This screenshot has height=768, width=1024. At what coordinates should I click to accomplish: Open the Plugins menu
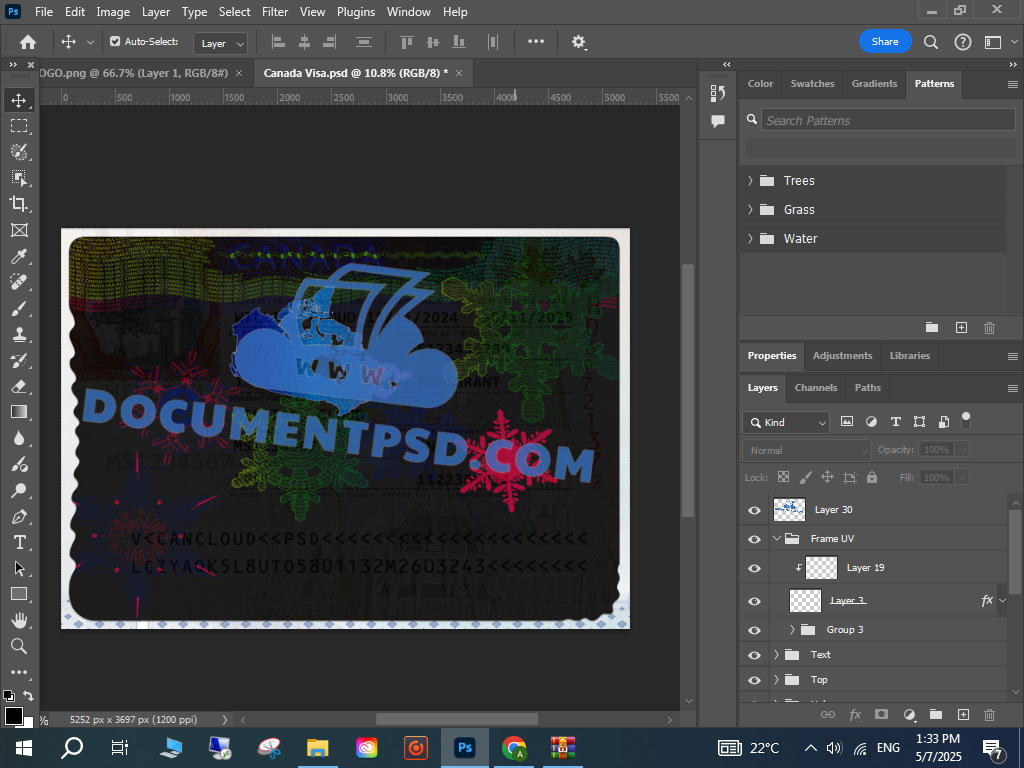pos(356,12)
